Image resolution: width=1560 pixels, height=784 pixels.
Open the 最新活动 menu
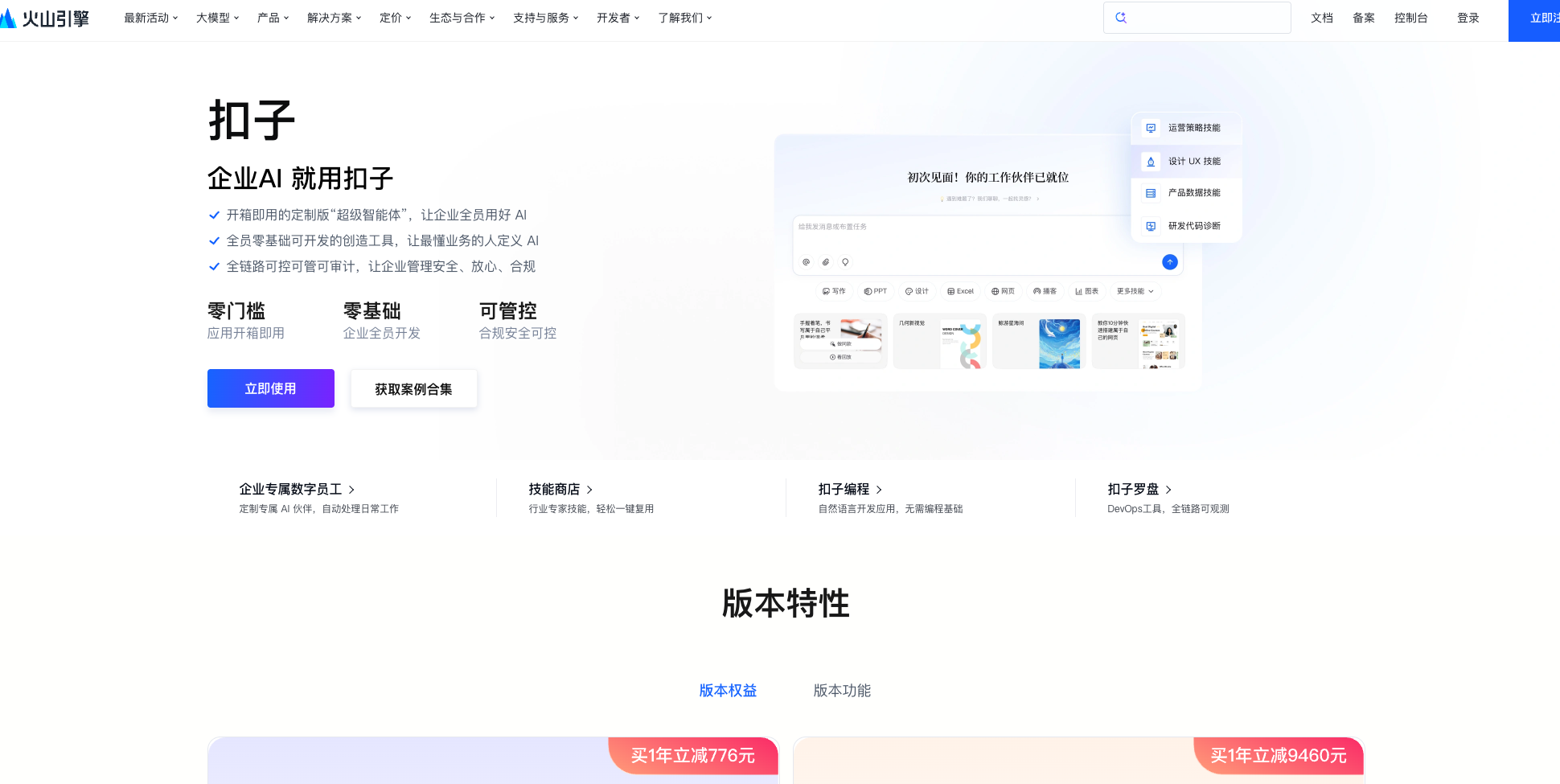tap(151, 18)
